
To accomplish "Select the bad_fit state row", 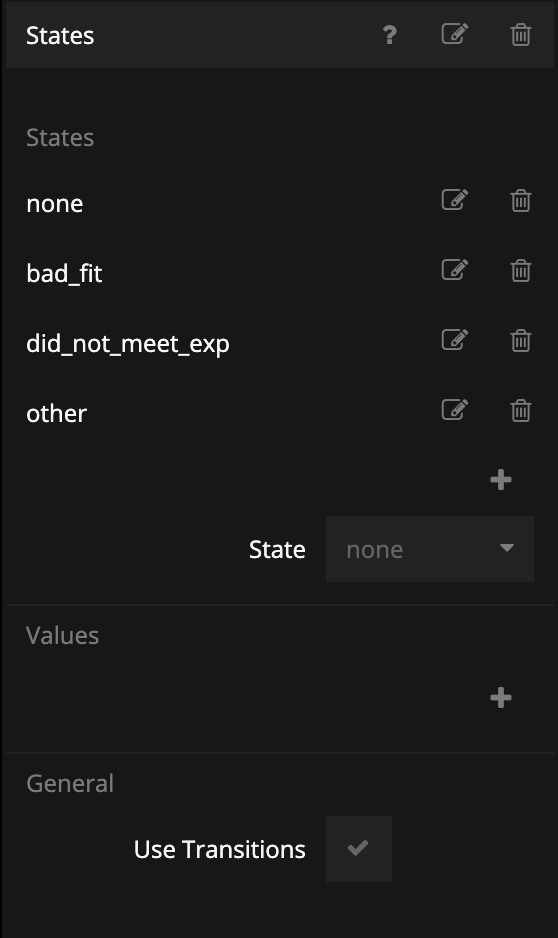I will 64,273.
